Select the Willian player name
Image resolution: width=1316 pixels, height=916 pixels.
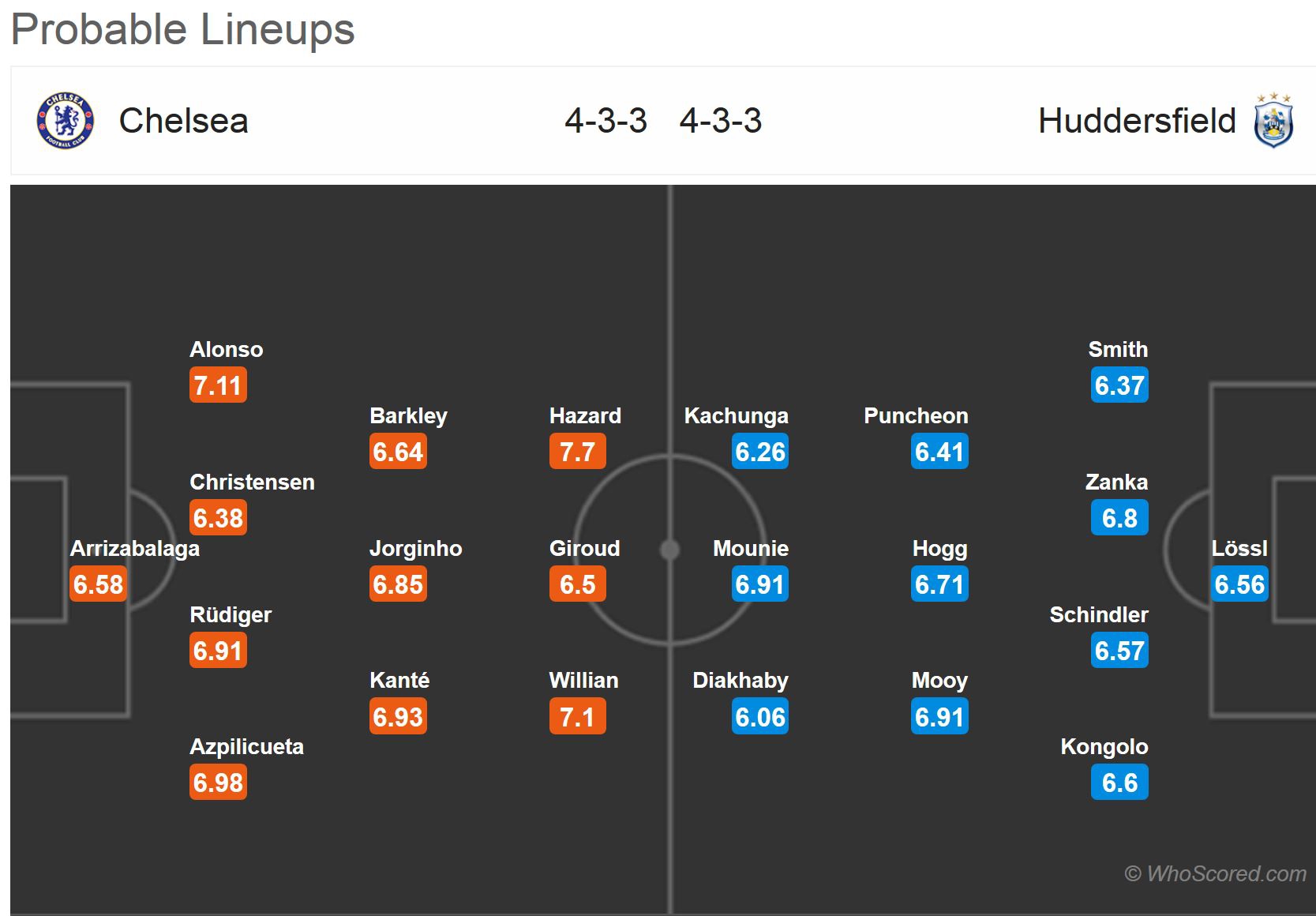583,680
